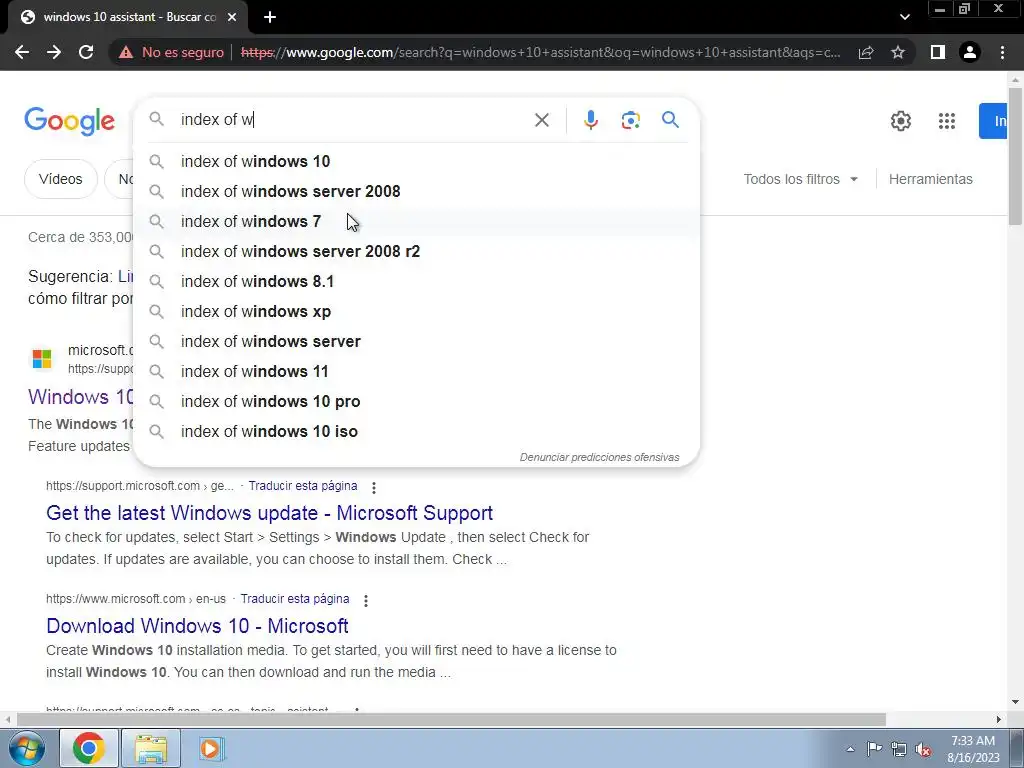Clear the search box text

pos(541,120)
